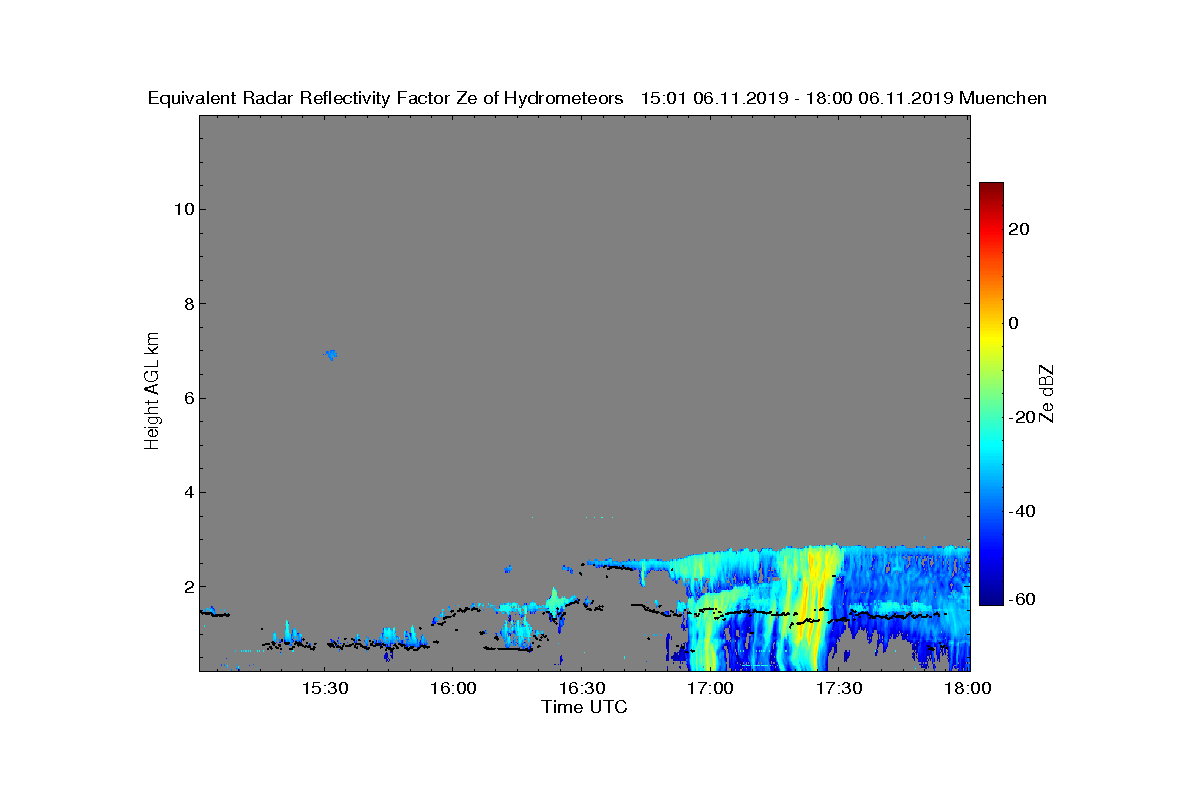The height and width of the screenshot is (800, 1200).
Task: Click the isolated blue echo near 7 km
Action: [x=331, y=354]
